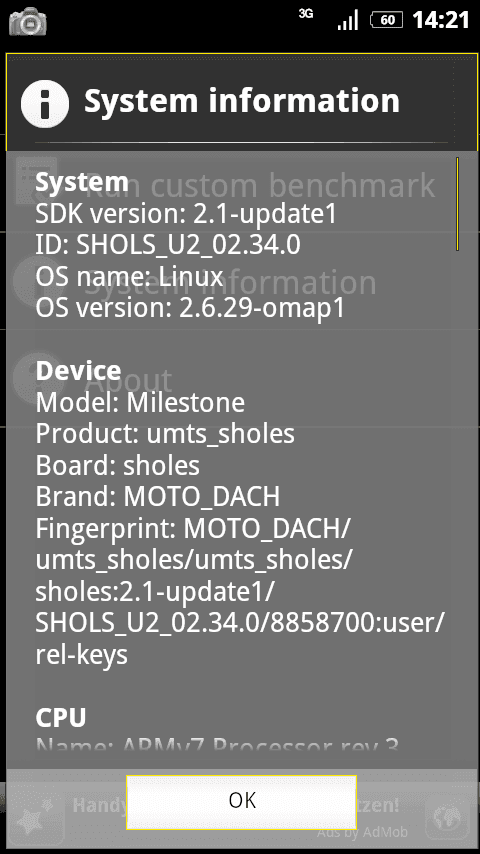
Task: Tap the System information dialog info icon
Action: [45, 103]
